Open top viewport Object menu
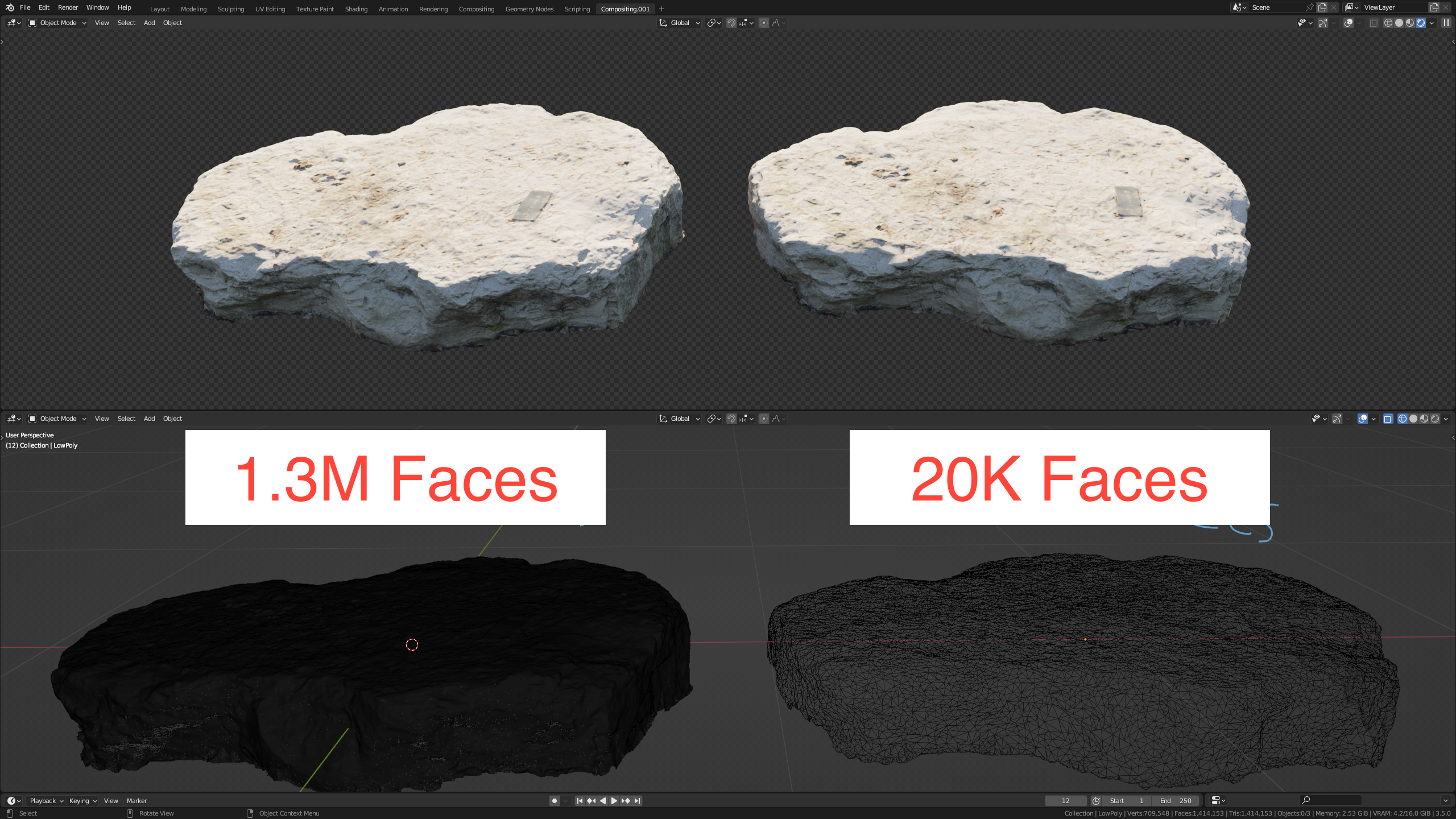Viewport: 1456px width, 819px height. 172,23
